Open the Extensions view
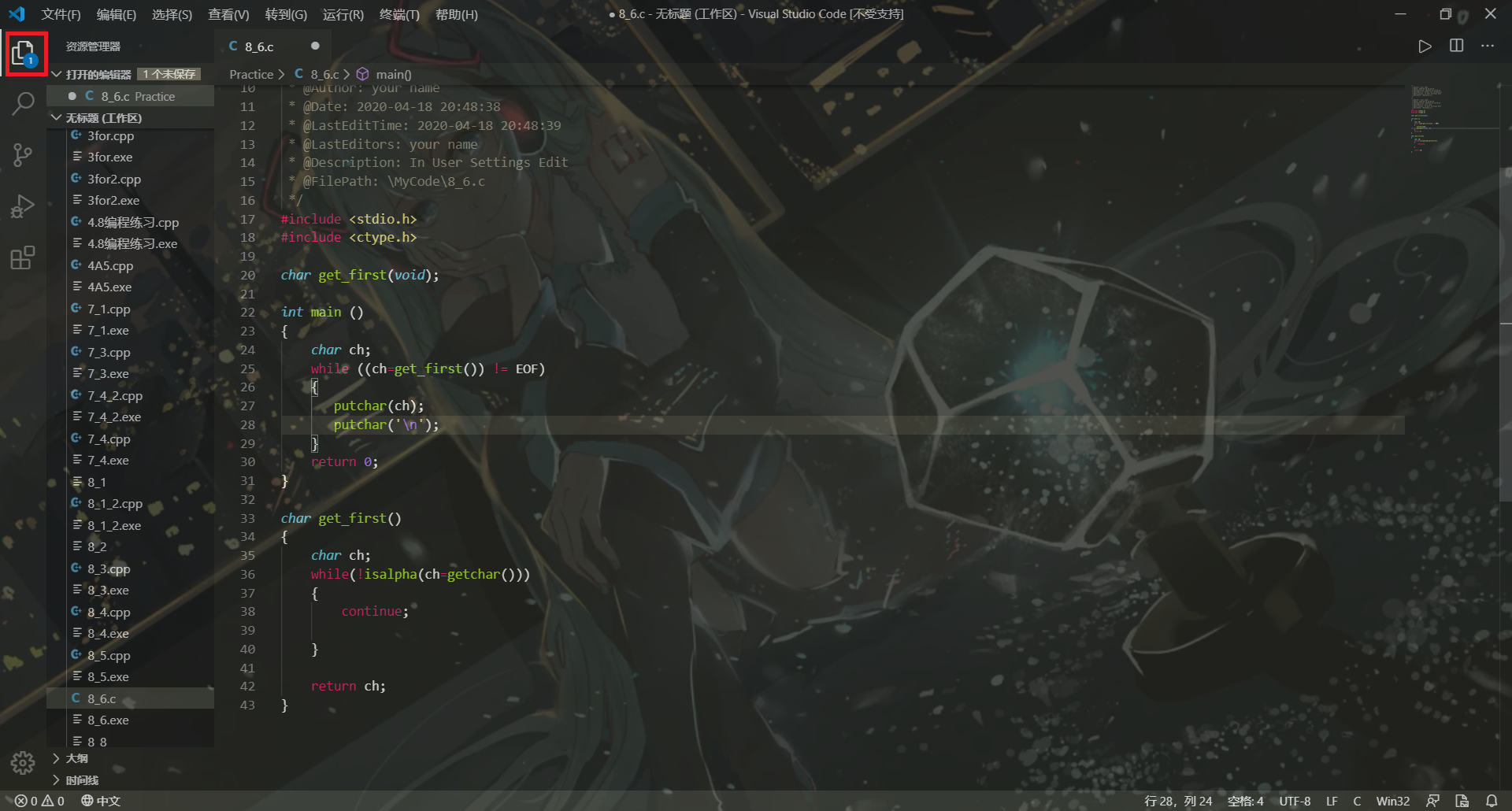The image size is (1512, 811). click(24, 257)
